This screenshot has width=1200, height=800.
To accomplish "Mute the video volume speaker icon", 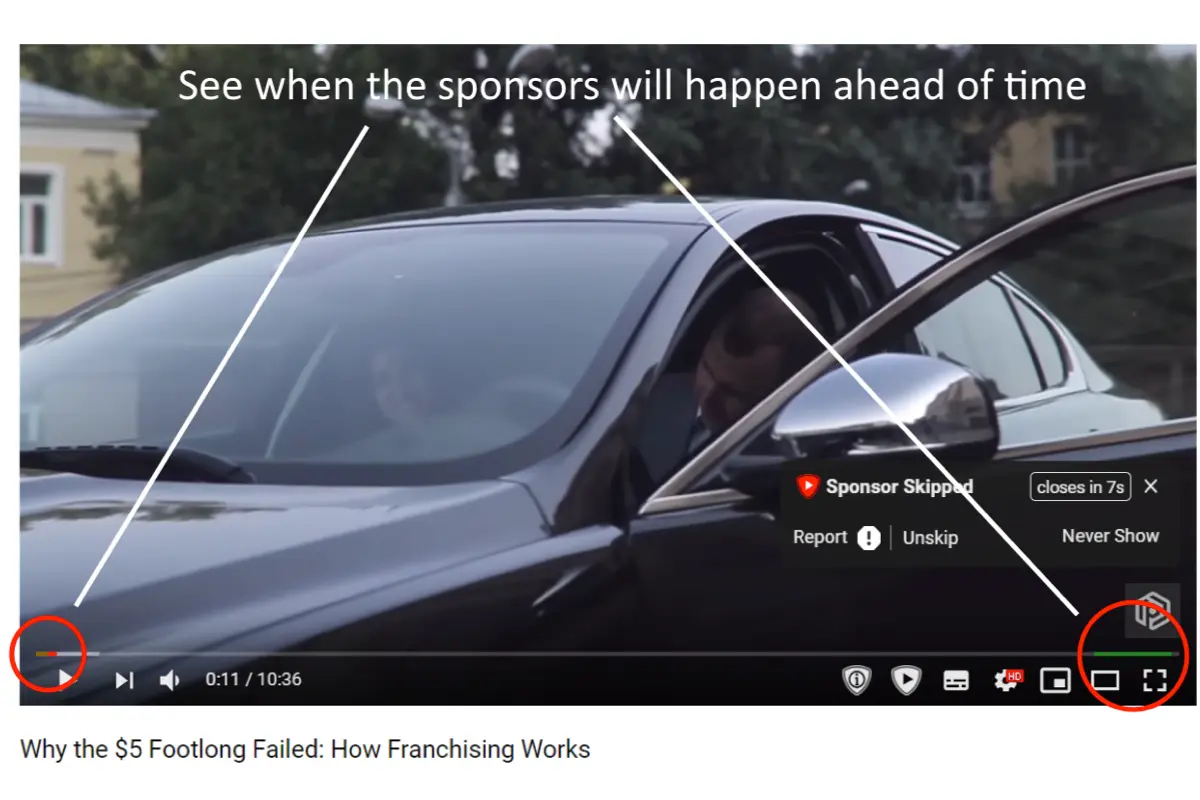I will point(170,680).
